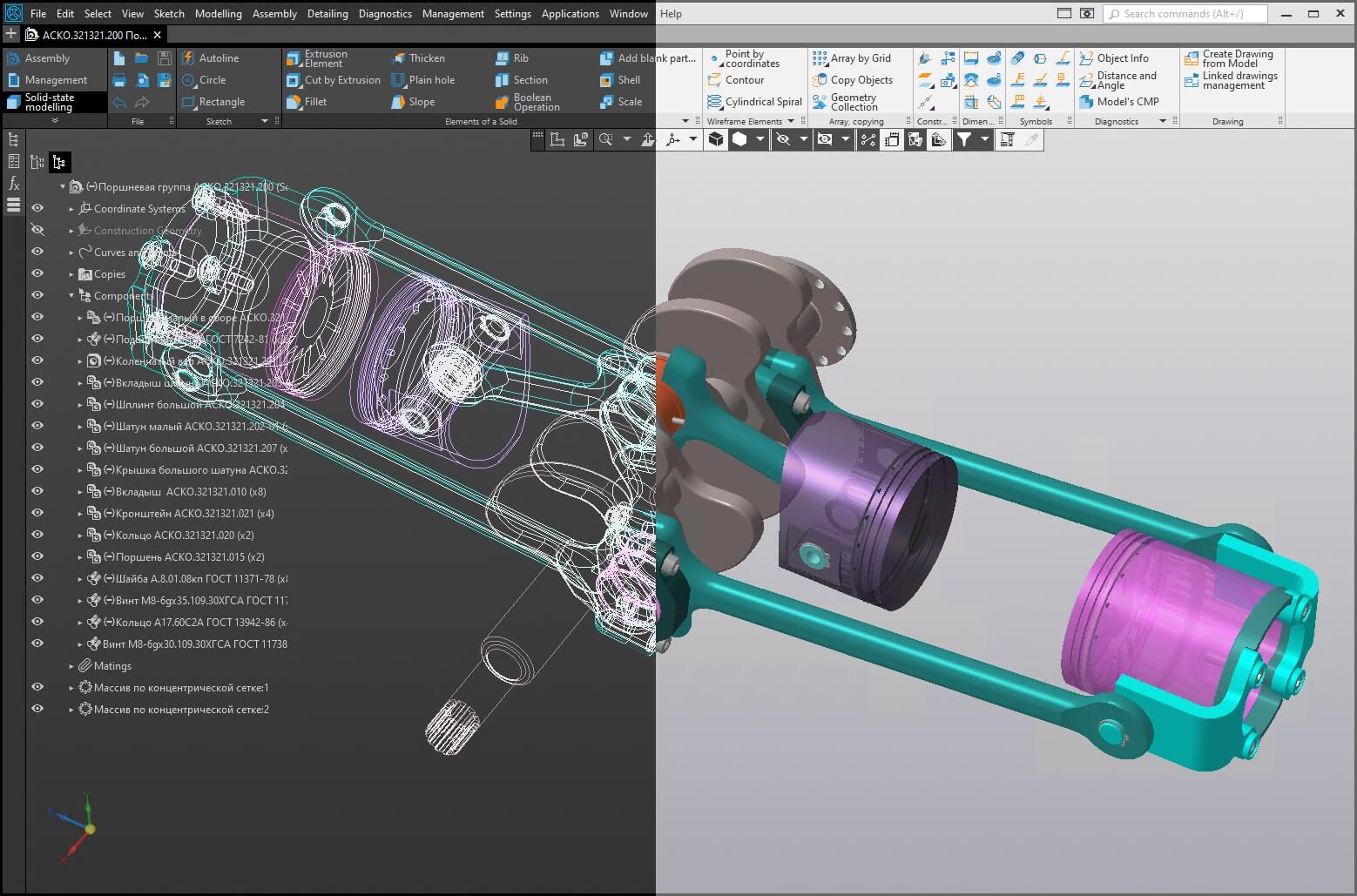Select the Circle sketch tool

pyautogui.click(x=204, y=80)
